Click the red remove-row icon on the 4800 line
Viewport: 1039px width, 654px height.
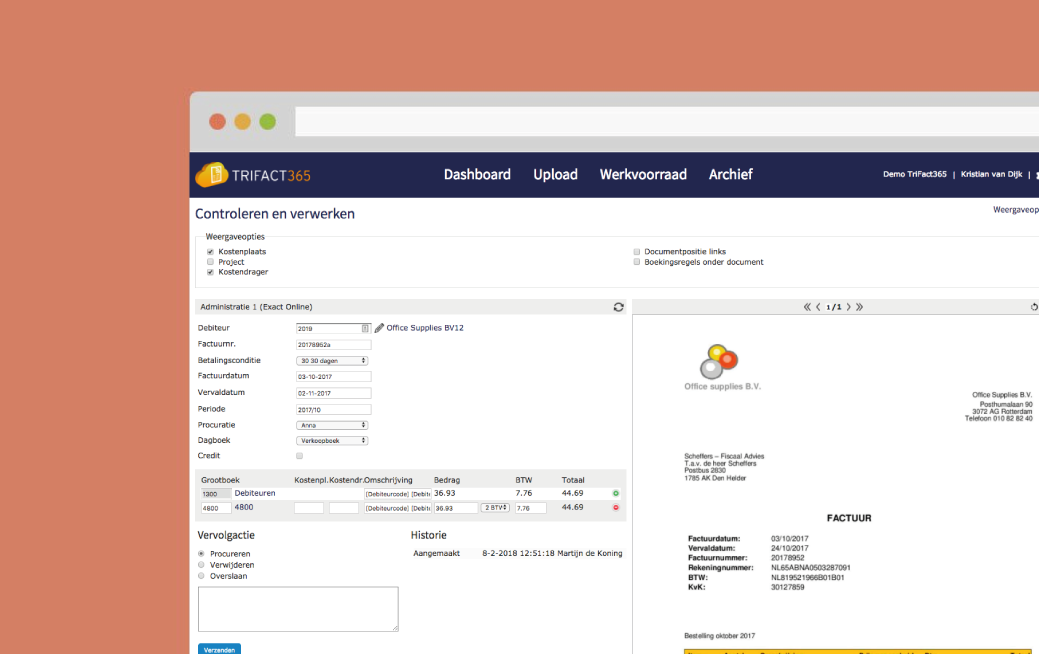coord(616,508)
